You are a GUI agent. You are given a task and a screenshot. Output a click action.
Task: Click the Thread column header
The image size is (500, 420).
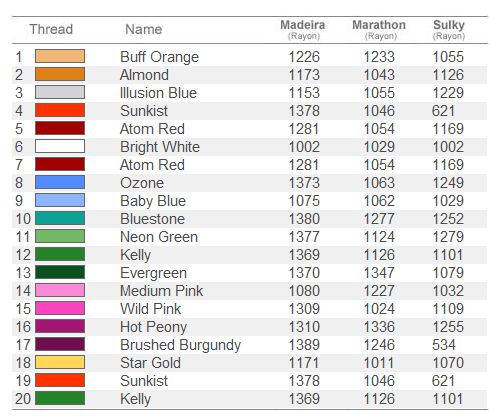coord(51,29)
